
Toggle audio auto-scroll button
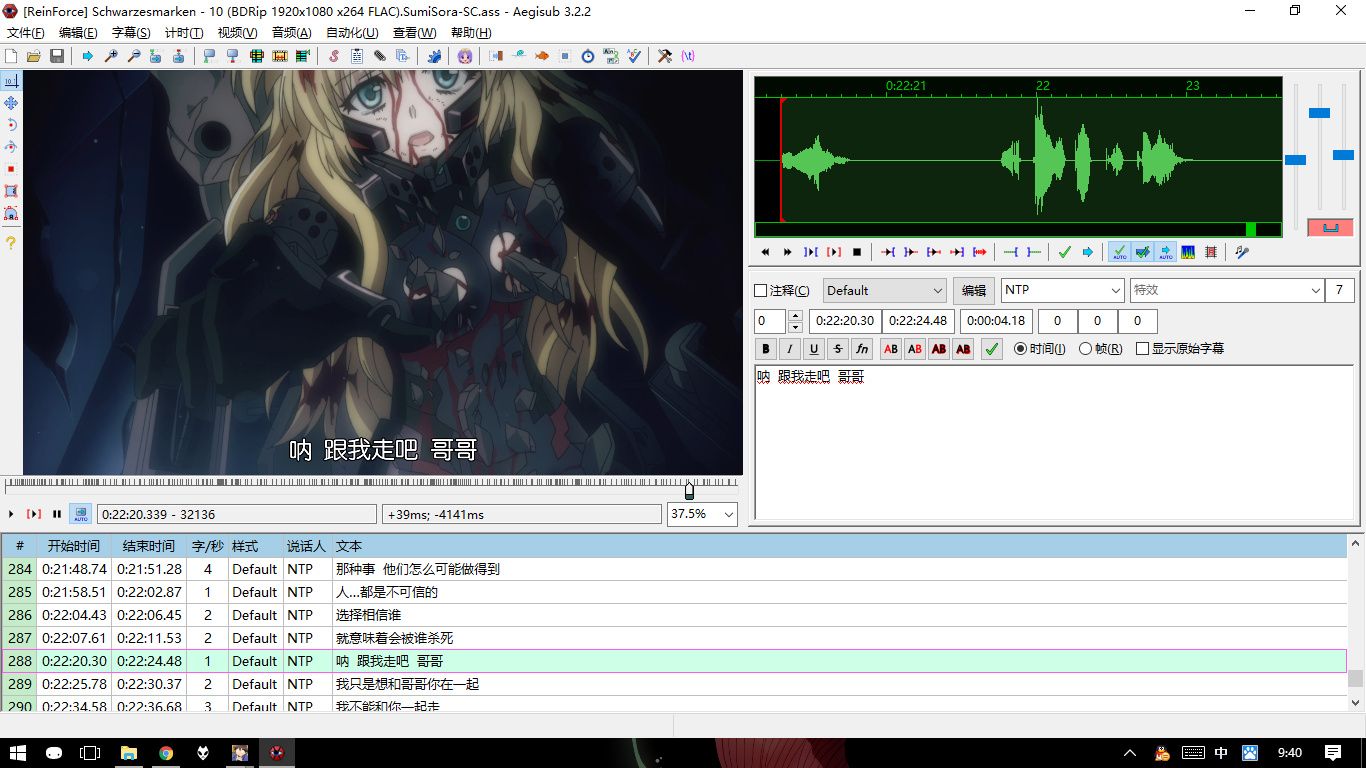pos(1165,252)
